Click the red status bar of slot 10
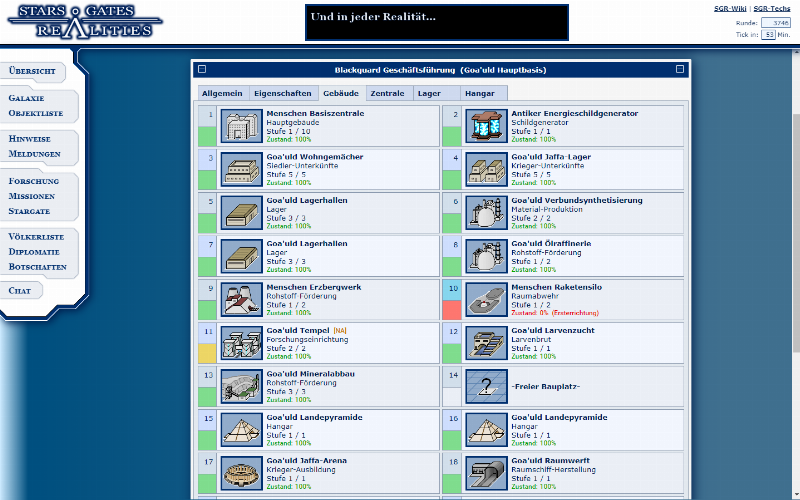Screen dimensions: 800x500 click(x=452, y=309)
